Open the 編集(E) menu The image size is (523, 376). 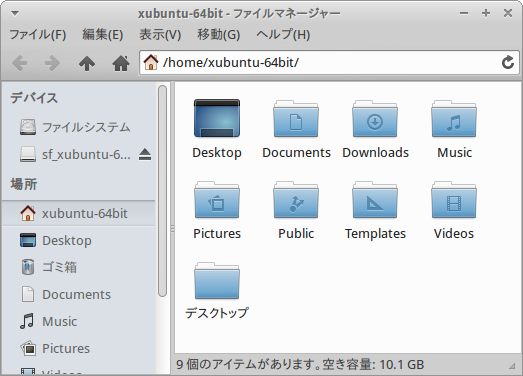point(103,34)
